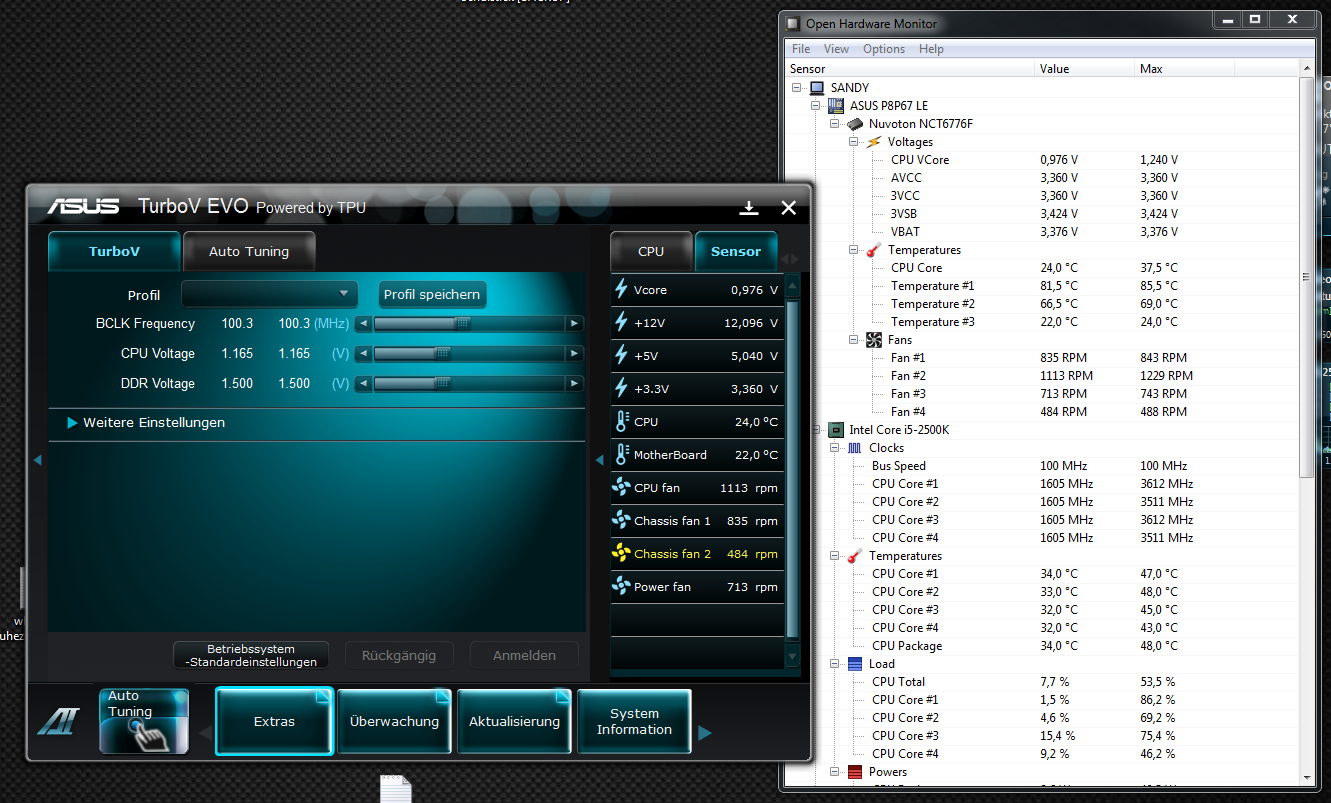Image resolution: width=1331 pixels, height=803 pixels.
Task: Click the Vcore lightning bolt icon
Action: (622, 290)
